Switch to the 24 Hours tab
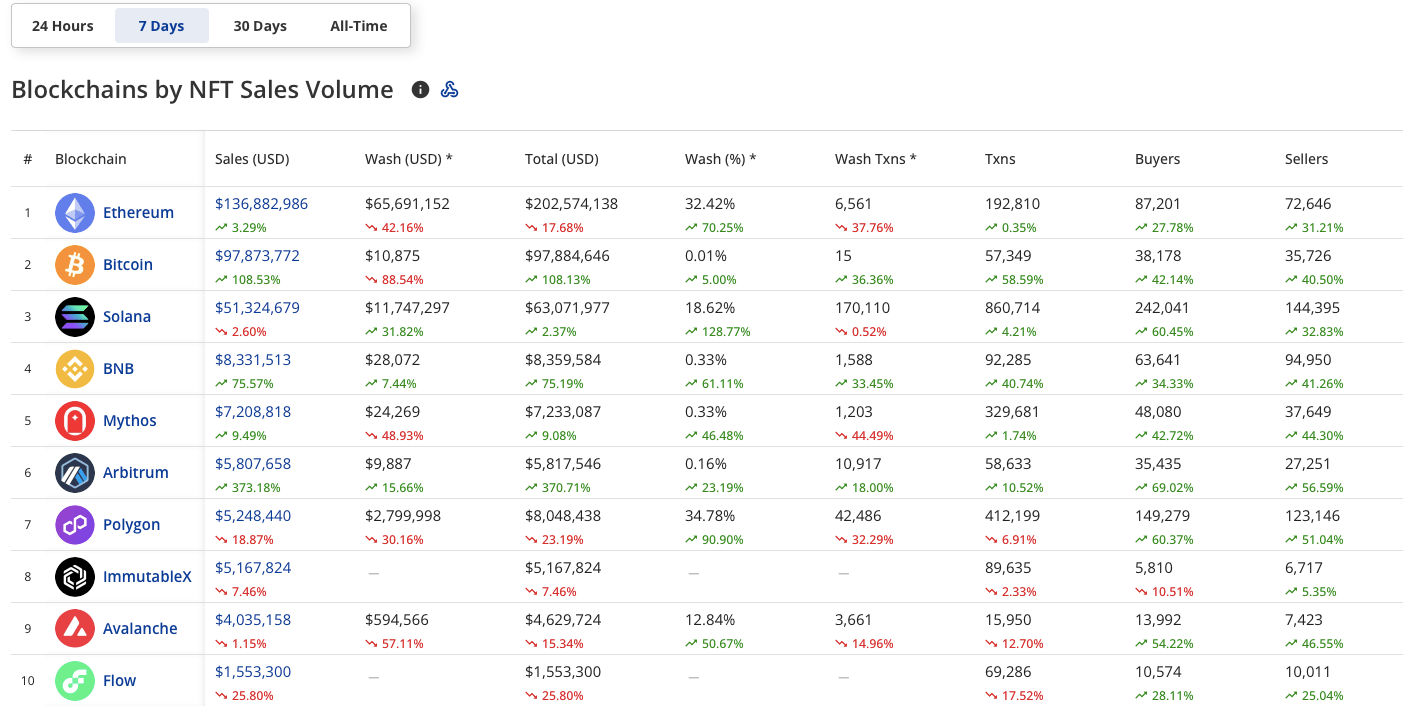The image size is (1408, 706). point(63,26)
